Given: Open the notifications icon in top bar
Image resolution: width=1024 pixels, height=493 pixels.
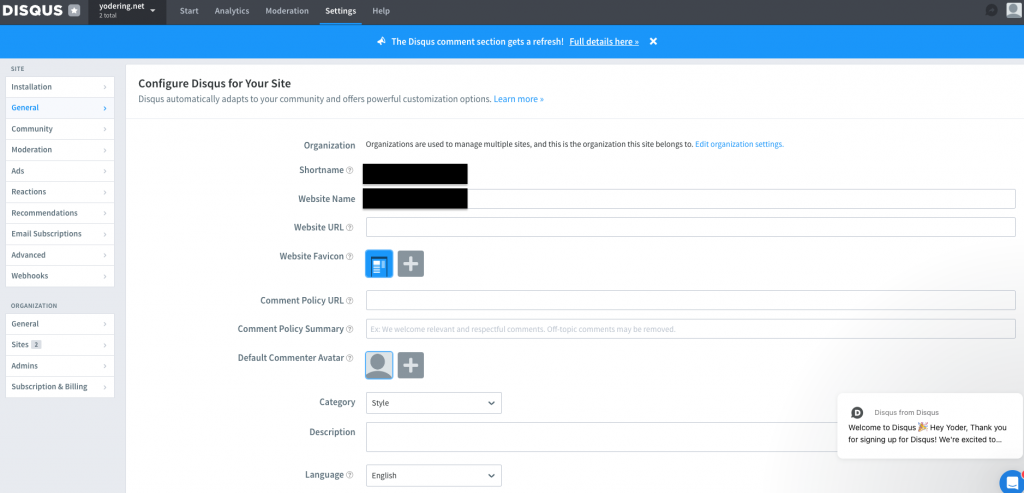Looking at the screenshot, I should coord(991,11).
